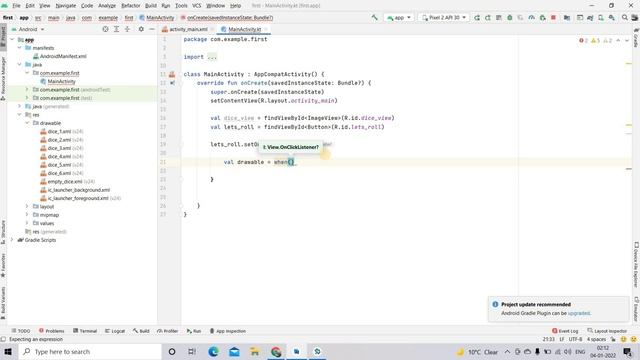Viewport: 640px width, 360px height.
Task: Click Select Opened File target icon
Action: (105, 29)
